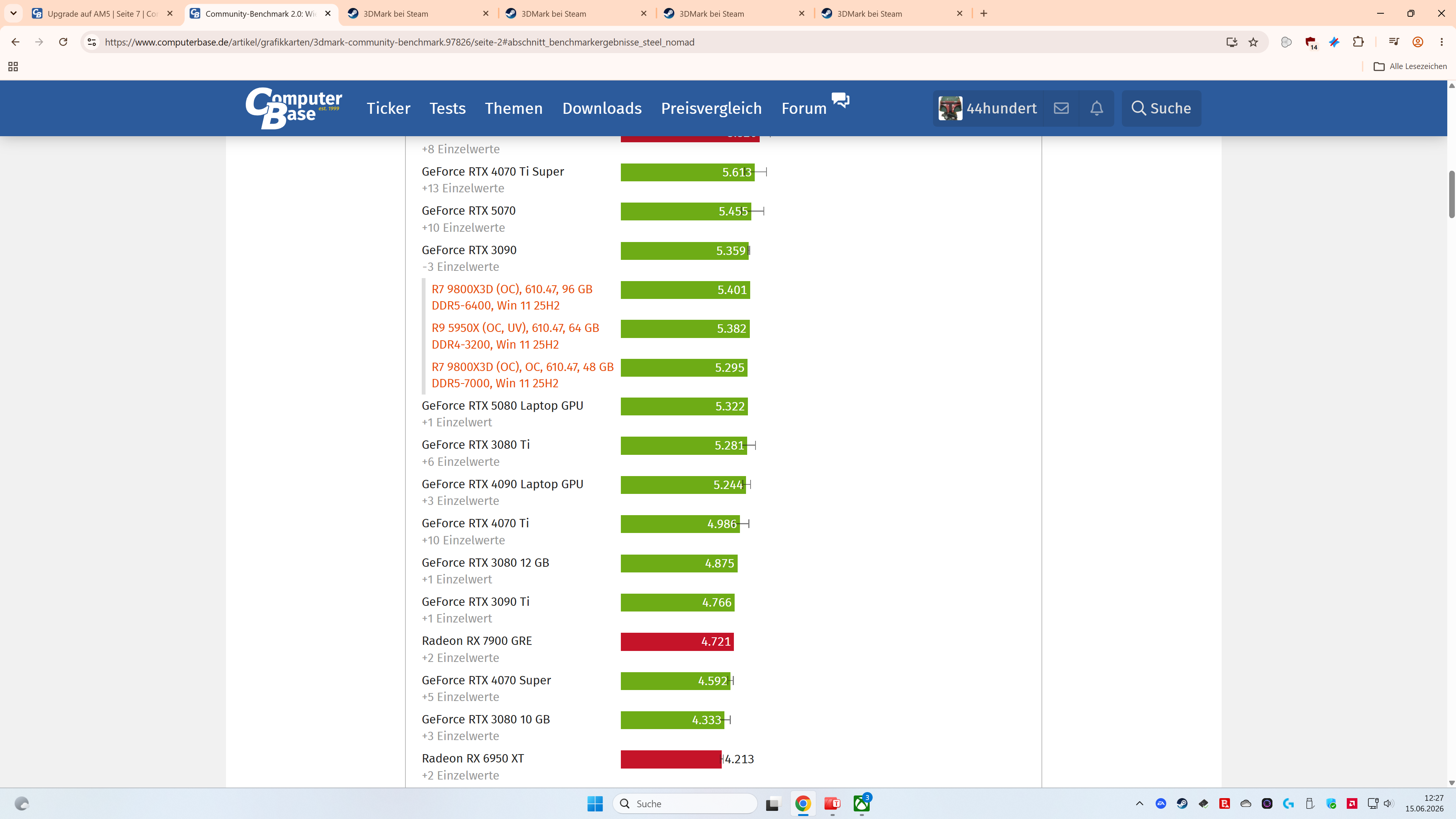Open the Chrome profile icon
This screenshot has height=819, width=1456.
tap(1418, 42)
